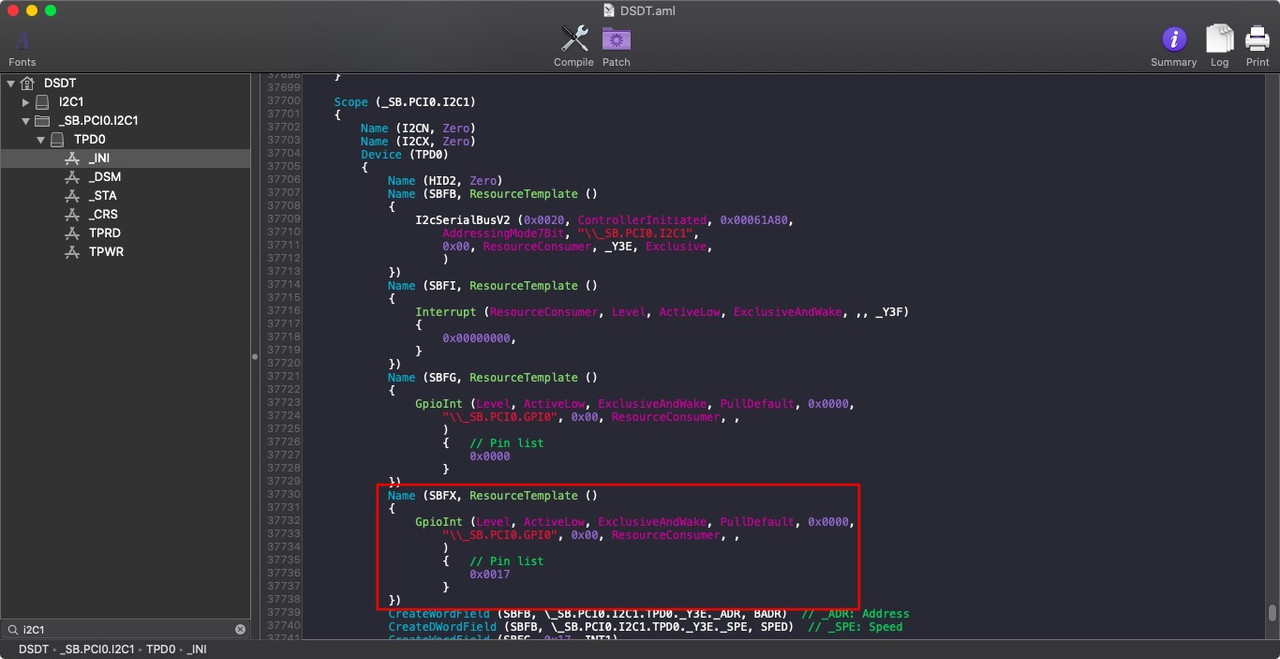Collapse the TPD0 device node
1280x659 pixels.
(x=41, y=140)
